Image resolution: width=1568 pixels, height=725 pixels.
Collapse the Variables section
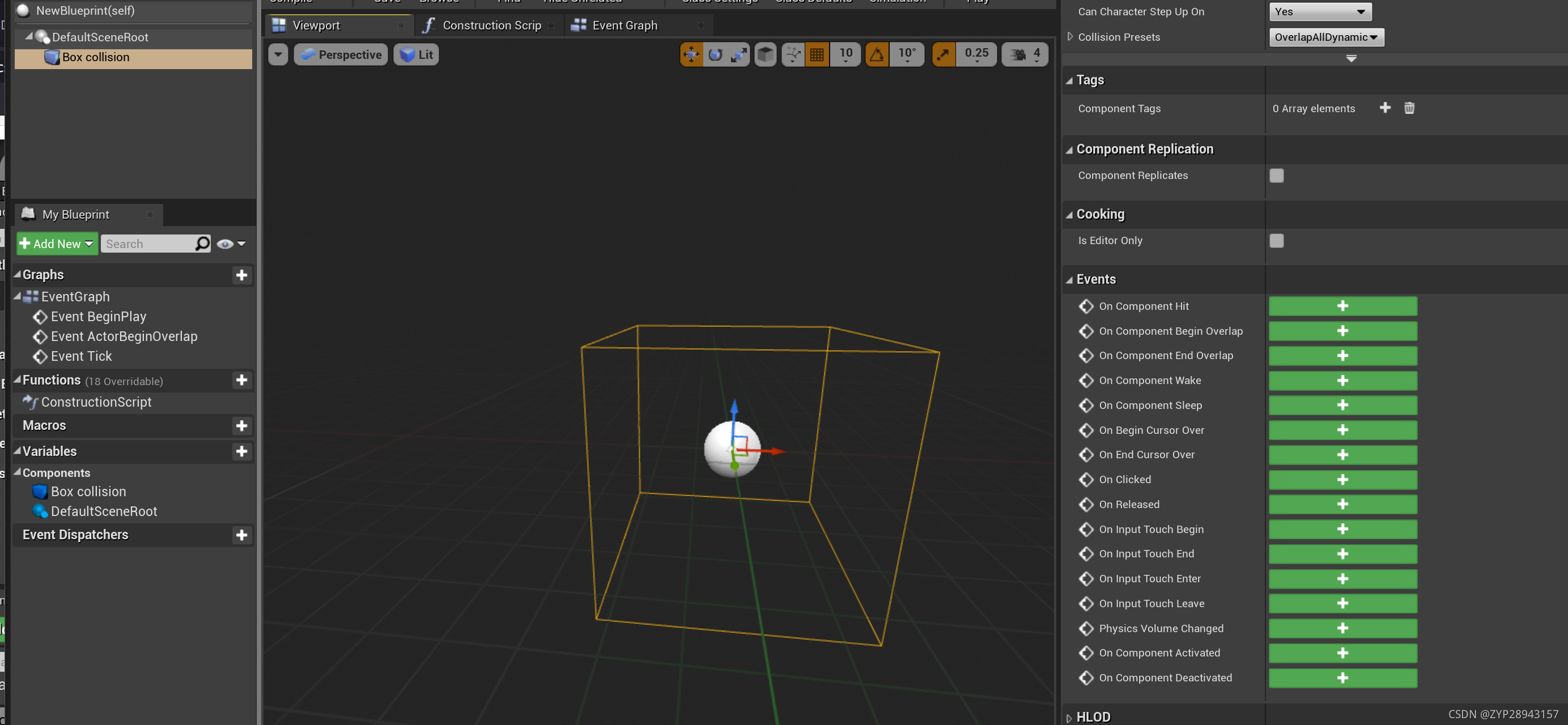pyautogui.click(x=17, y=451)
